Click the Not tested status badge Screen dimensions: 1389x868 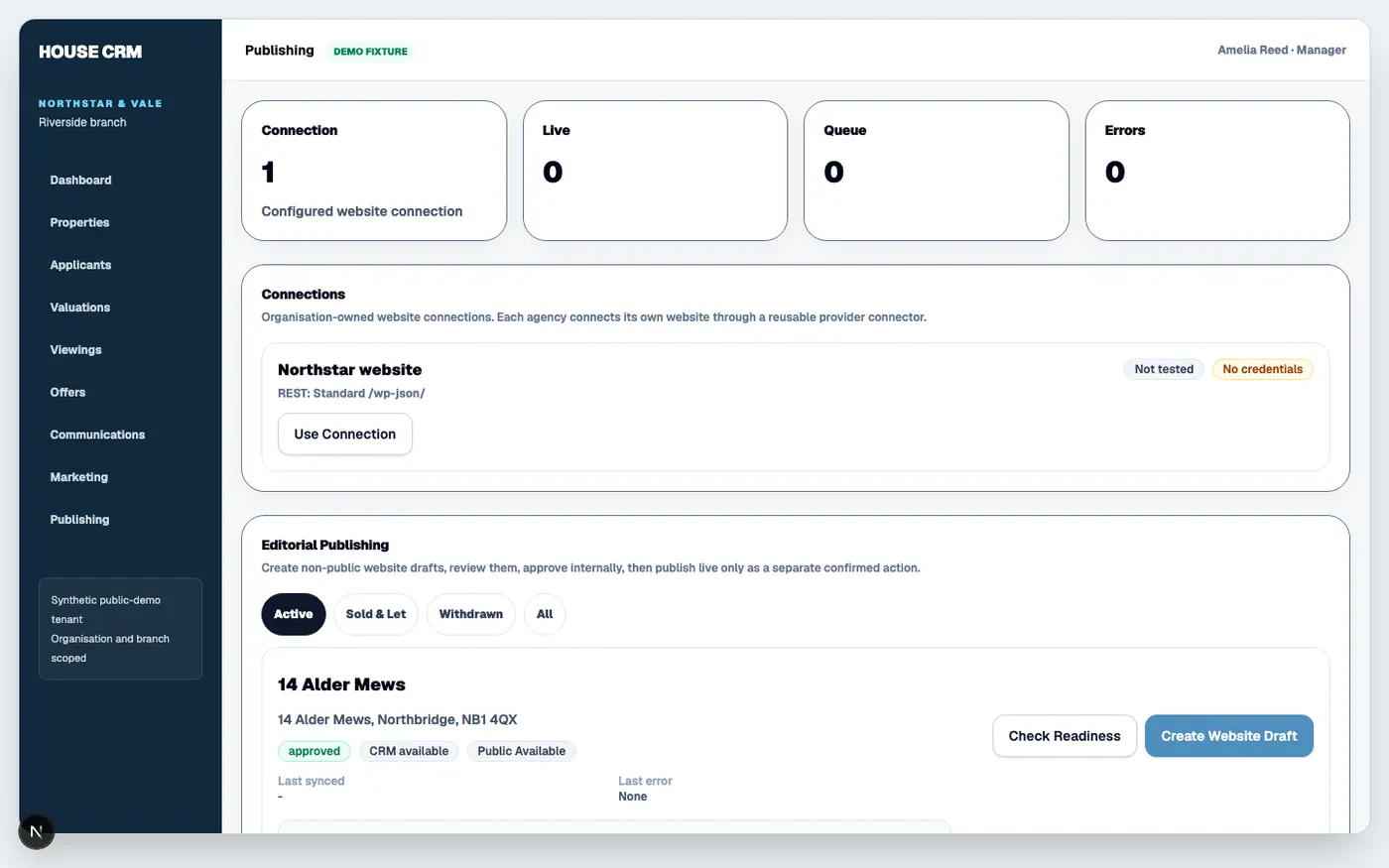coord(1164,369)
